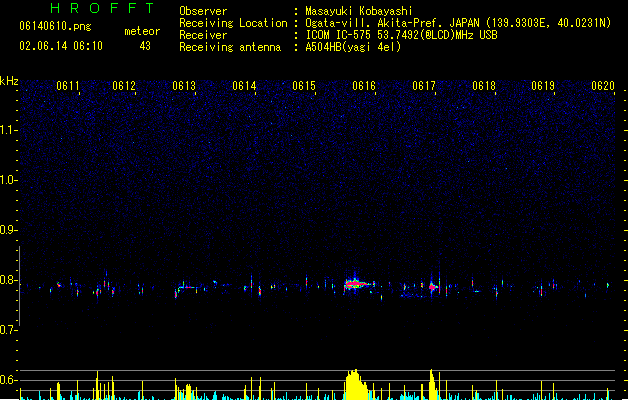Click the meteor count 43
This screenshot has width=629, height=400.
[145, 46]
